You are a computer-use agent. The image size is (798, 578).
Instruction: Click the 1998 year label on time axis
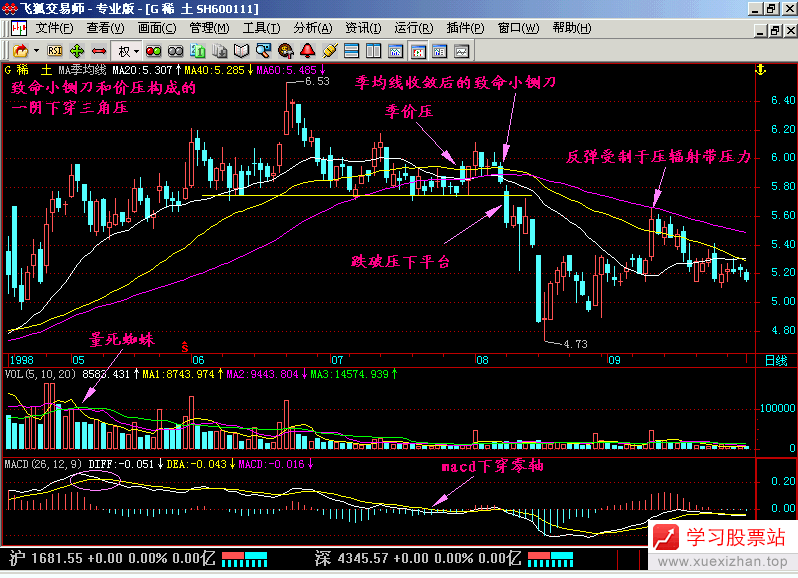pos(22,360)
